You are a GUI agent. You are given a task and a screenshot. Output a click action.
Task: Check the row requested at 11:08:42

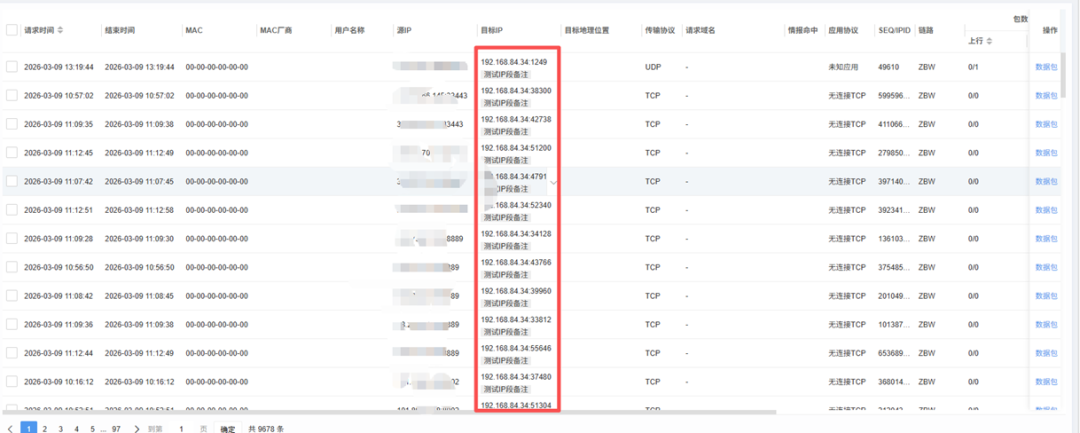coord(12,295)
